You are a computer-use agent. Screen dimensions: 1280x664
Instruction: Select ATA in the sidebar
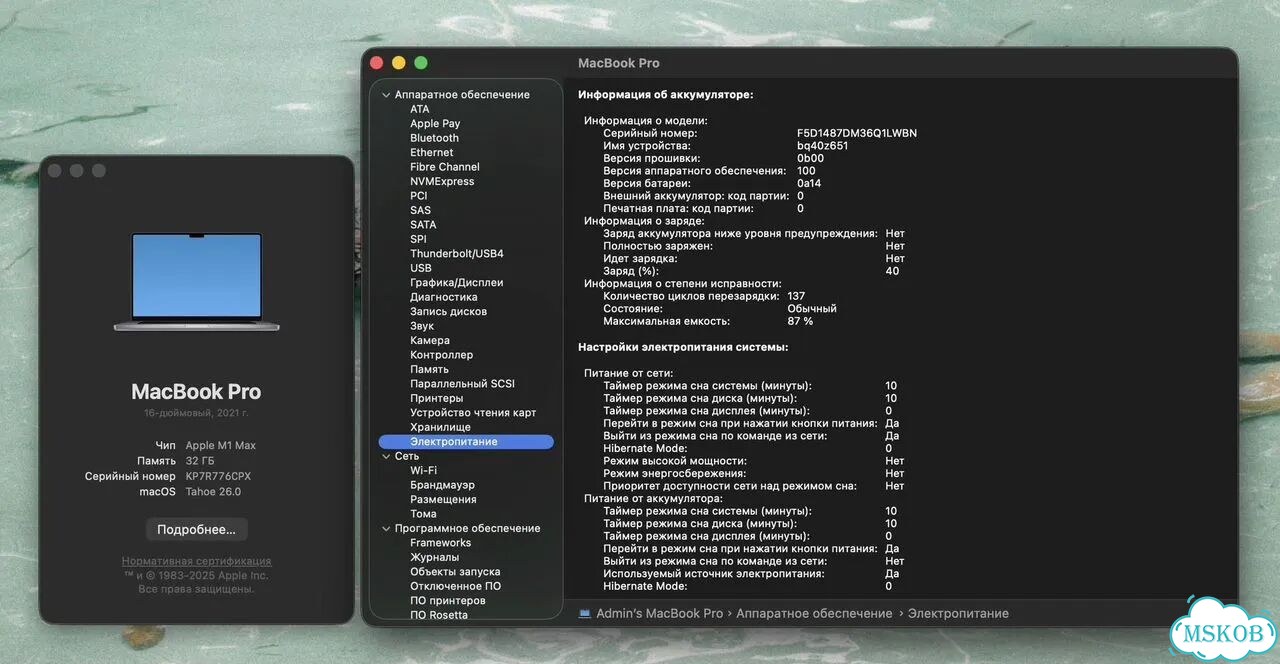click(x=419, y=109)
